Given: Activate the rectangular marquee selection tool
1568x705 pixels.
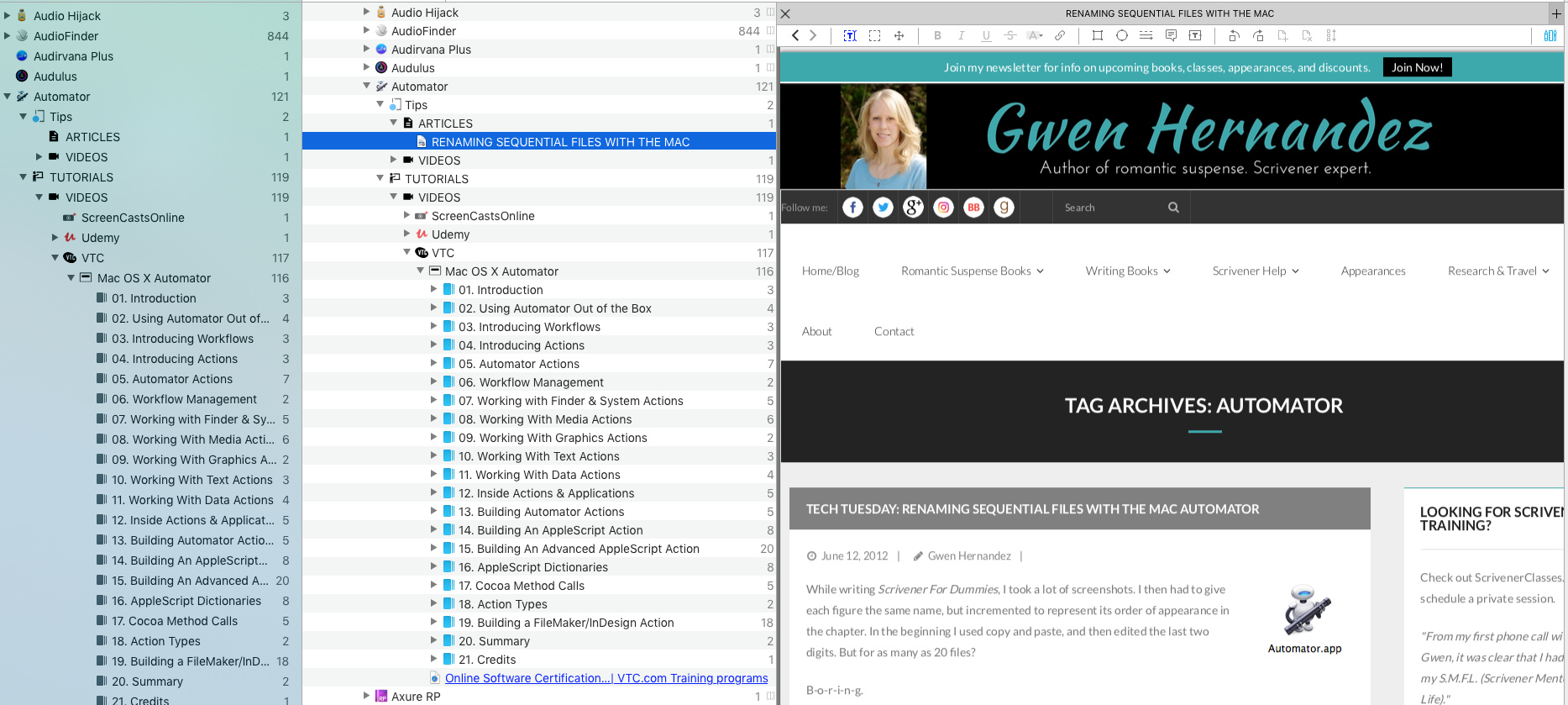Looking at the screenshot, I should 874,35.
